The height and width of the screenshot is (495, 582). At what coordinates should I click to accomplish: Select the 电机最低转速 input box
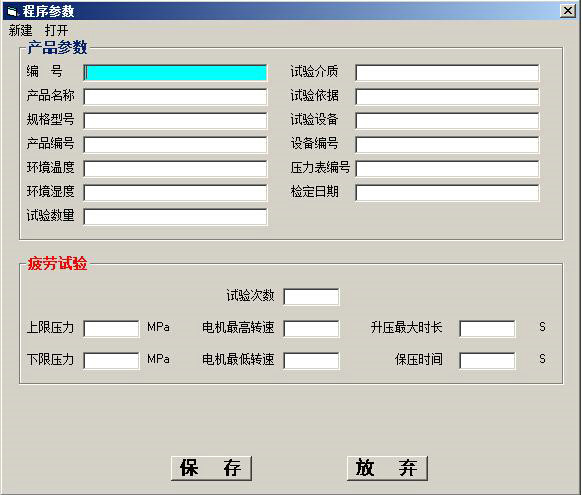point(311,361)
